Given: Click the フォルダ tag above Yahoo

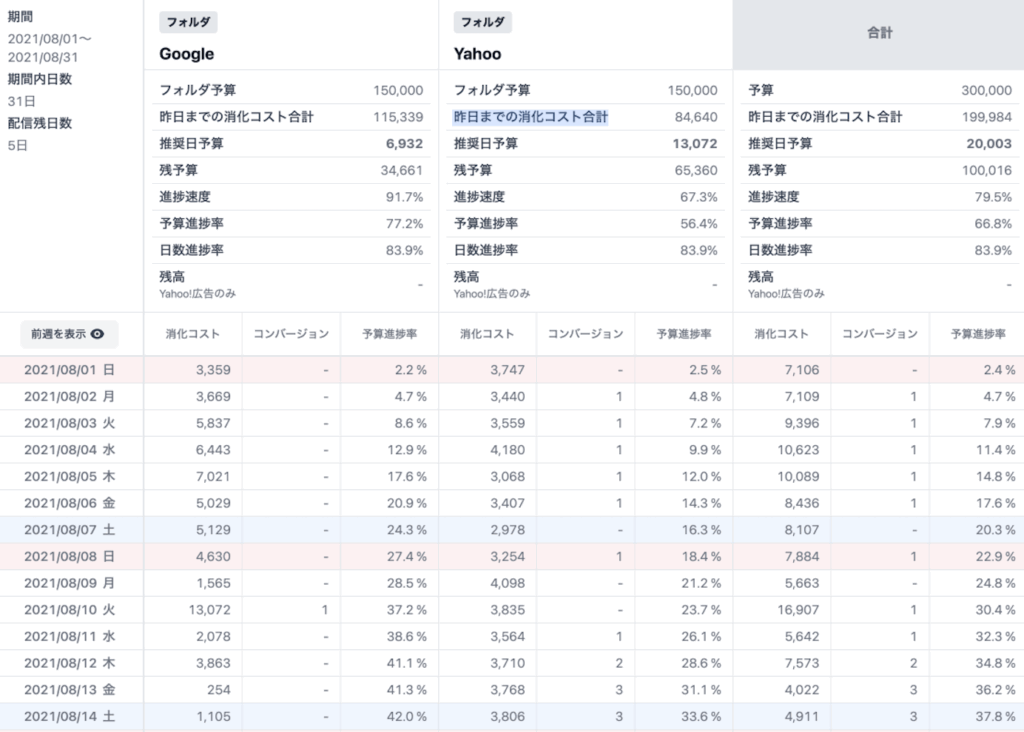Looking at the screenshot, I should (483, 22).
